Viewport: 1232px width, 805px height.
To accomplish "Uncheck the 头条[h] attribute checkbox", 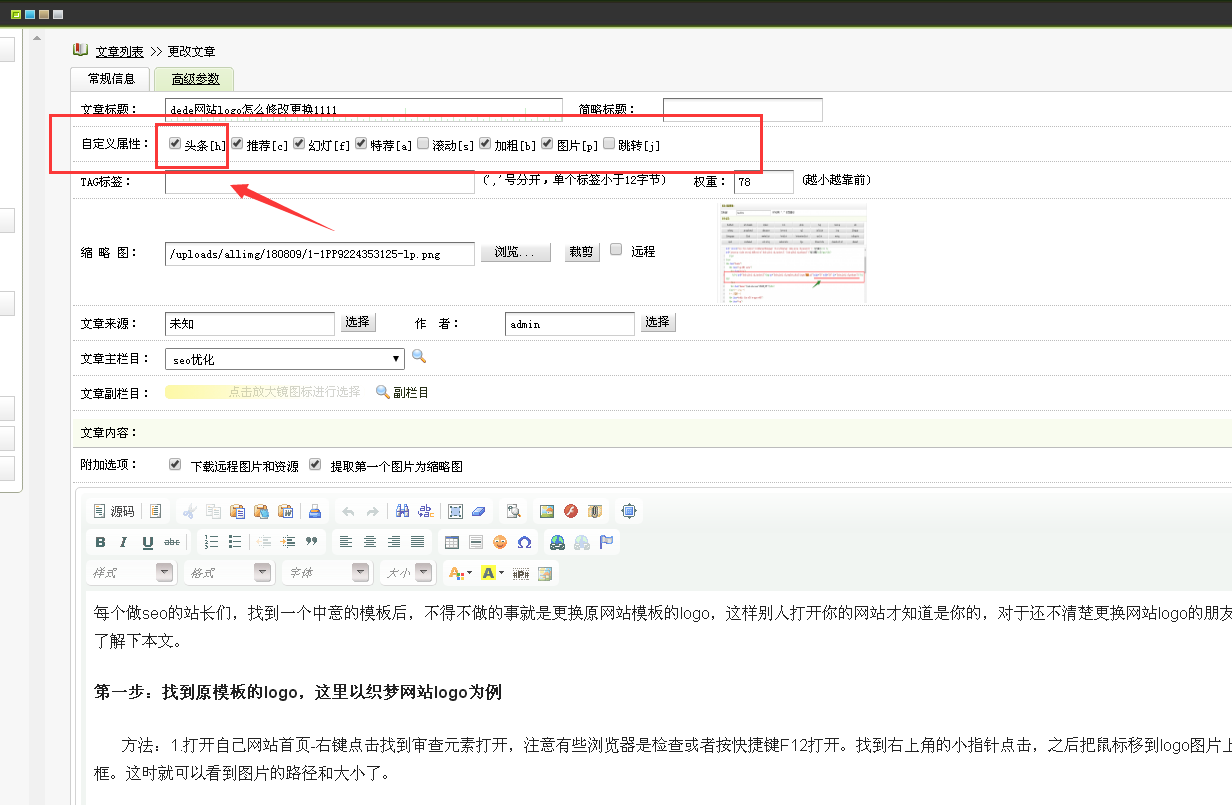I will click(x=175, y=144).
